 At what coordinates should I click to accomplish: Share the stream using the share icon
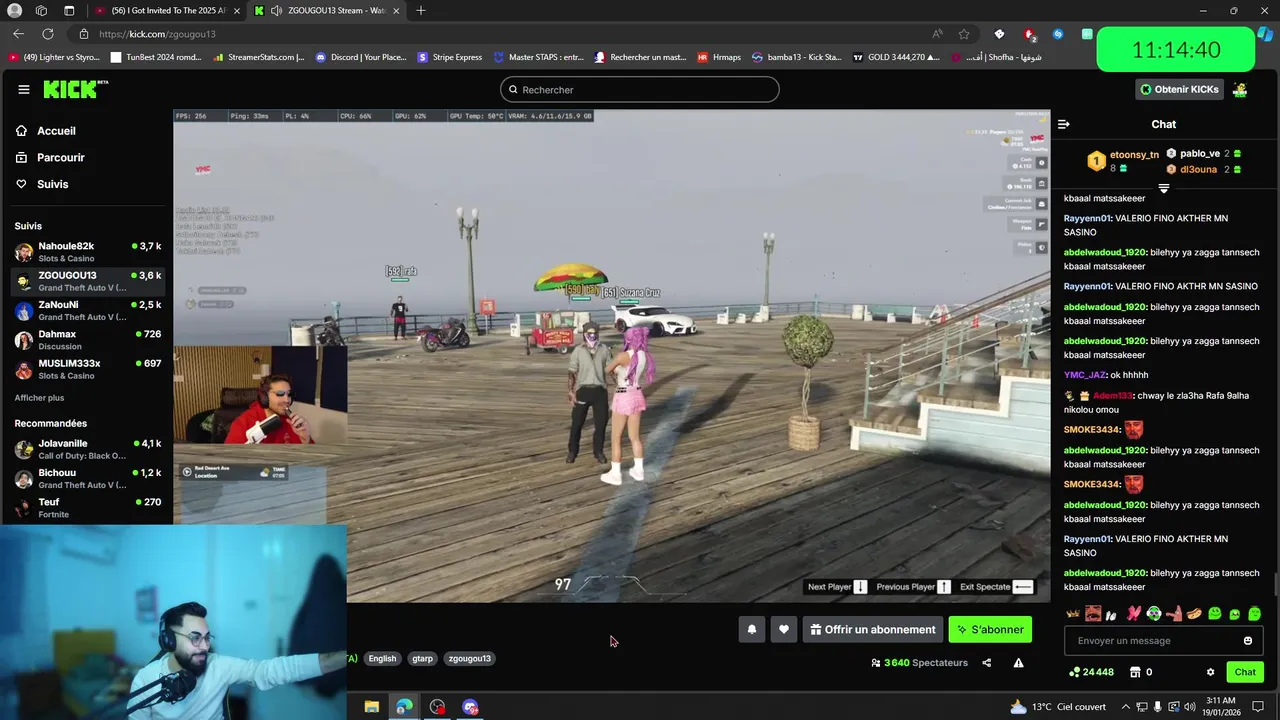(986, 662)
